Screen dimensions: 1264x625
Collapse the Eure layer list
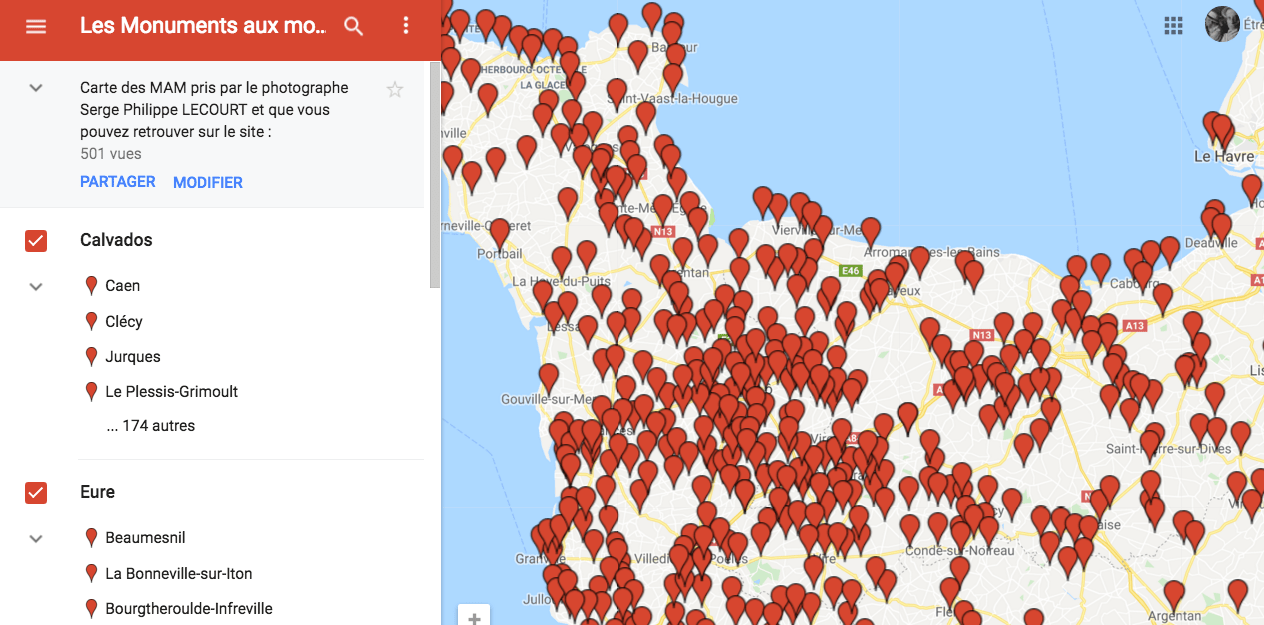[36, 539]
